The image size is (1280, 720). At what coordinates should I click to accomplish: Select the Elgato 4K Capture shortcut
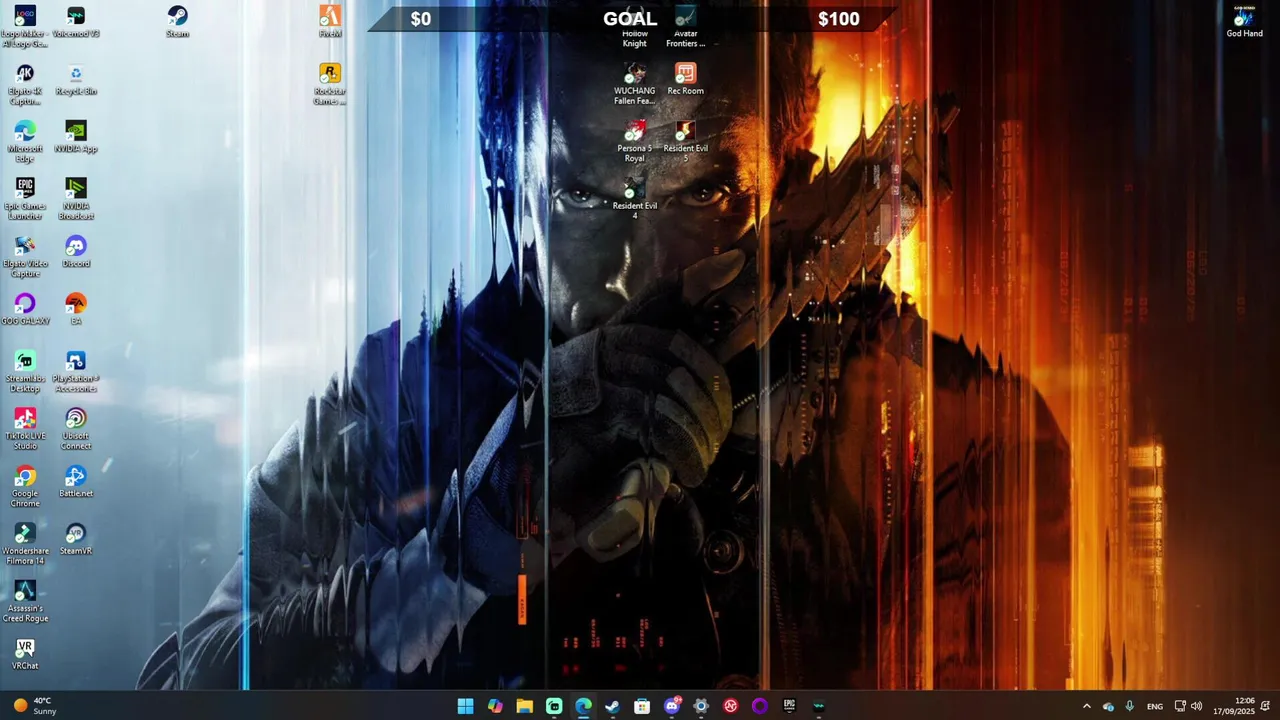pyautogui.click(x=25, y=84)
